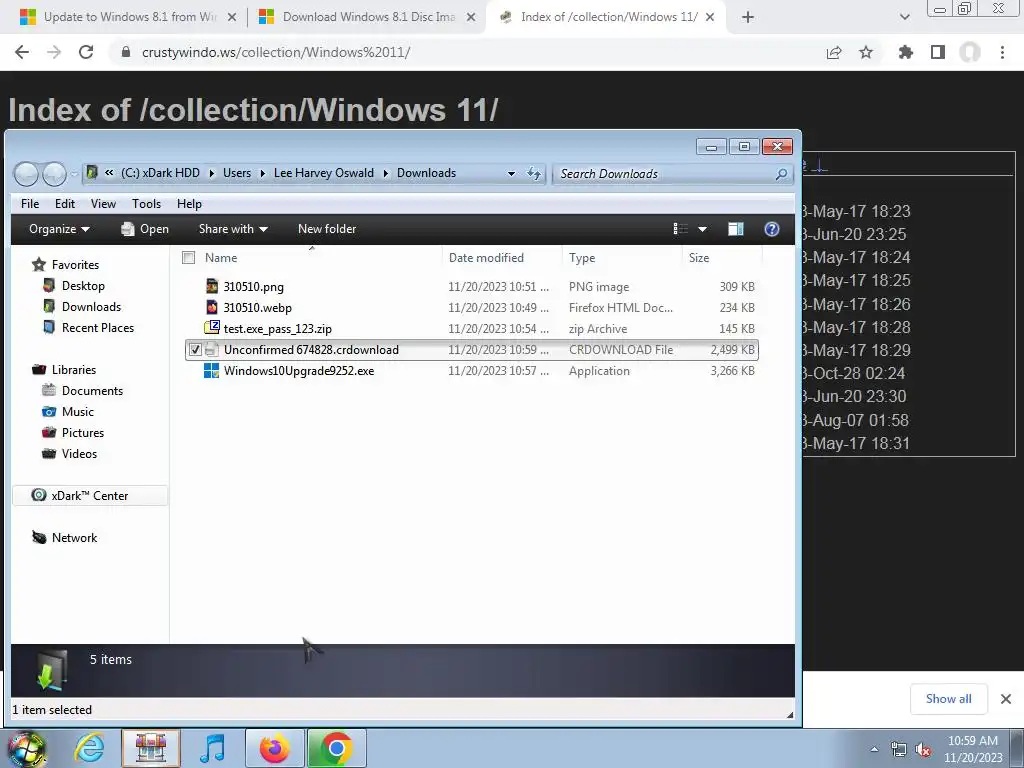Select Network in navigation pane

tap(74, 537)
